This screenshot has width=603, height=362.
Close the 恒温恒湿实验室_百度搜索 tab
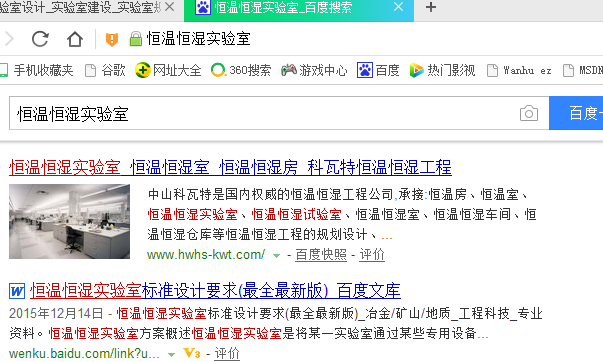tap(399, 7)
